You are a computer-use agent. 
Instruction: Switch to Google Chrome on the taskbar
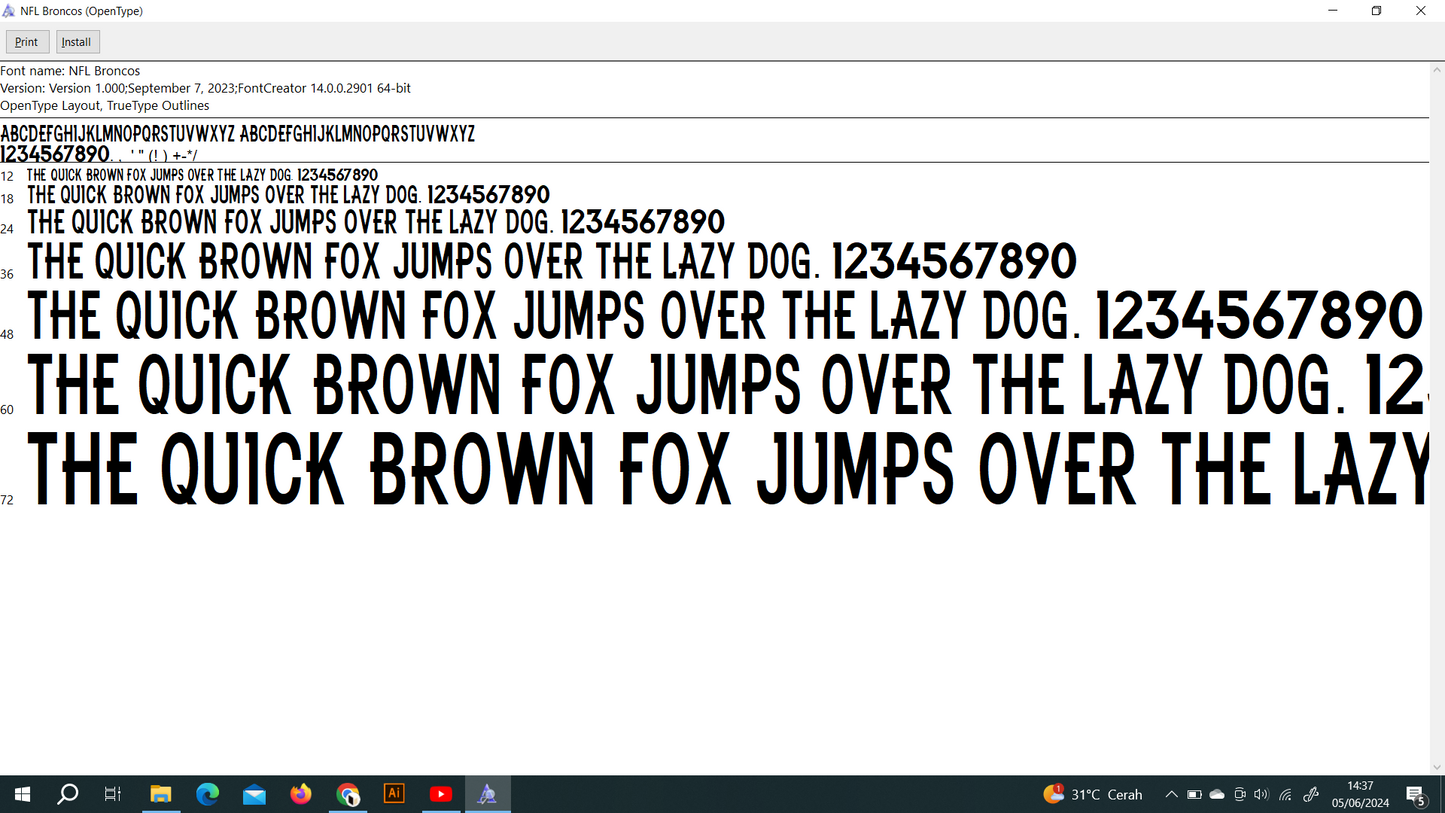click(348, 794)
